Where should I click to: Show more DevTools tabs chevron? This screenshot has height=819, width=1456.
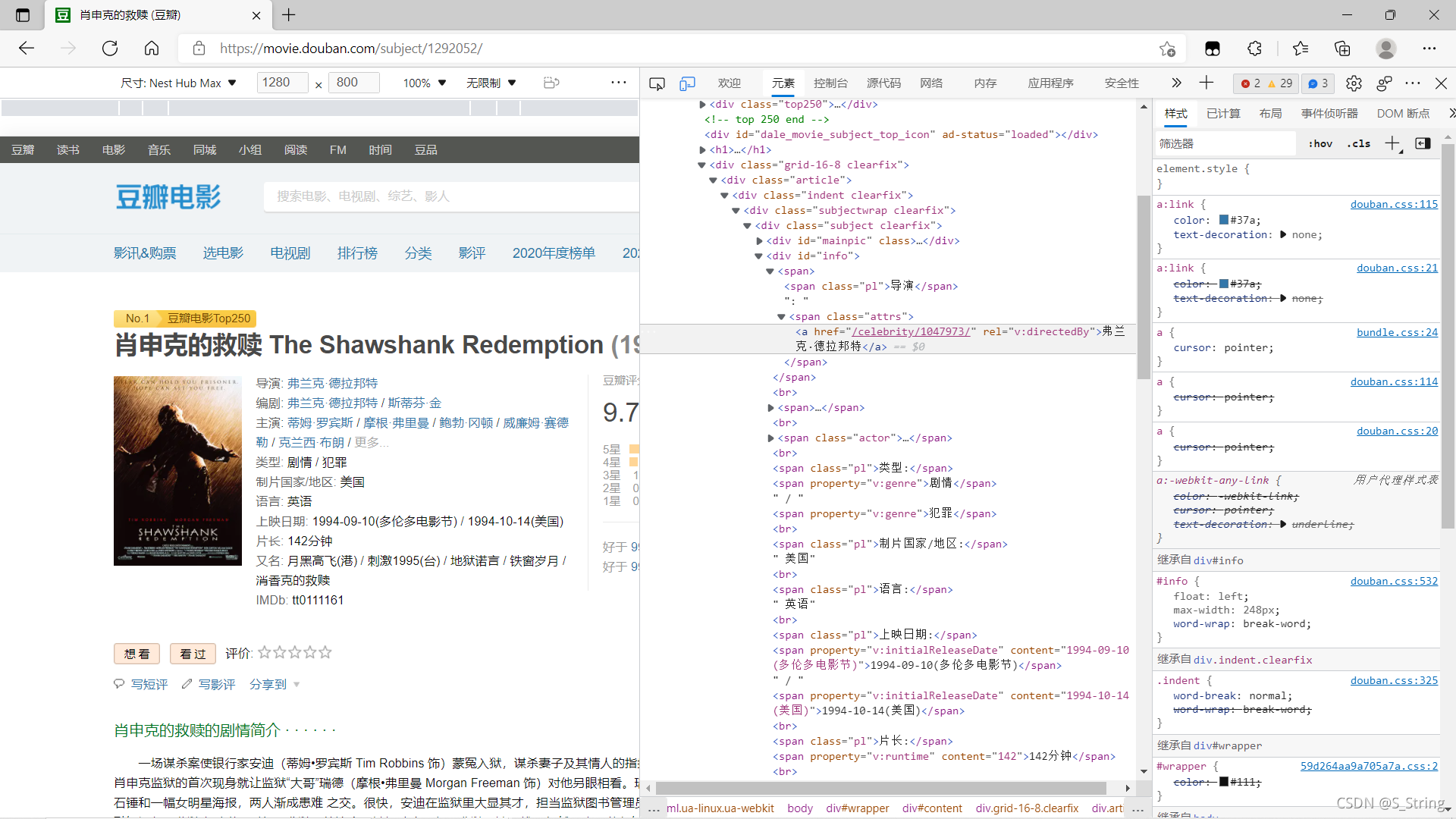tap(1176, 83)
